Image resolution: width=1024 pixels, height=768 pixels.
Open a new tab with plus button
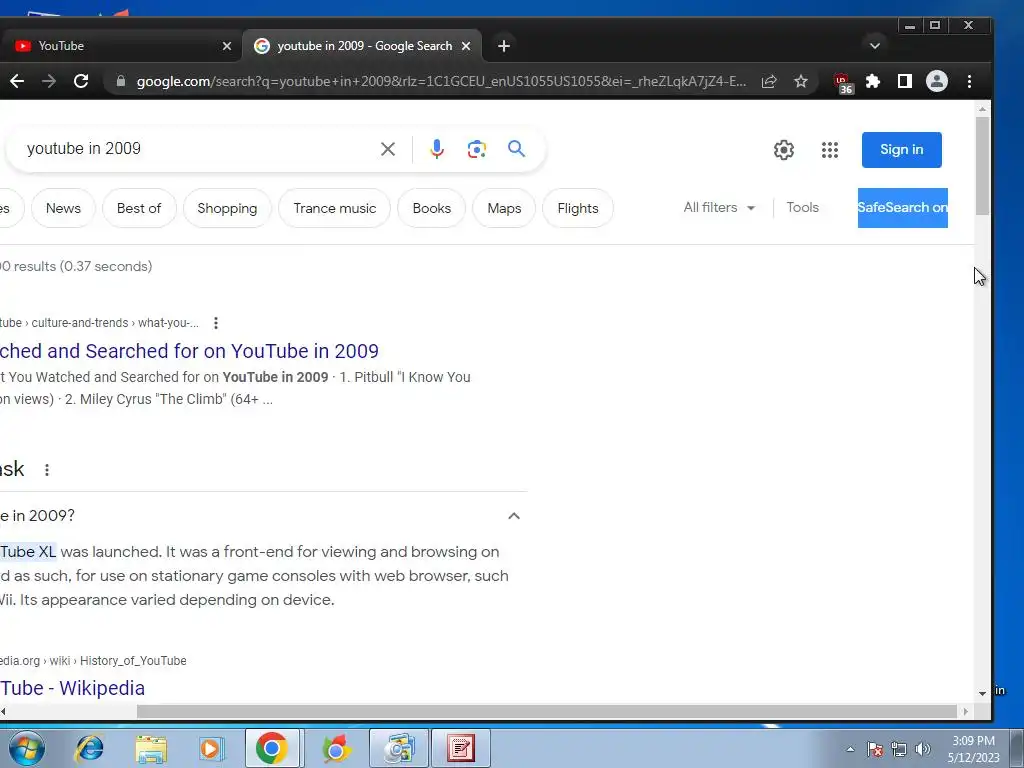504,46
